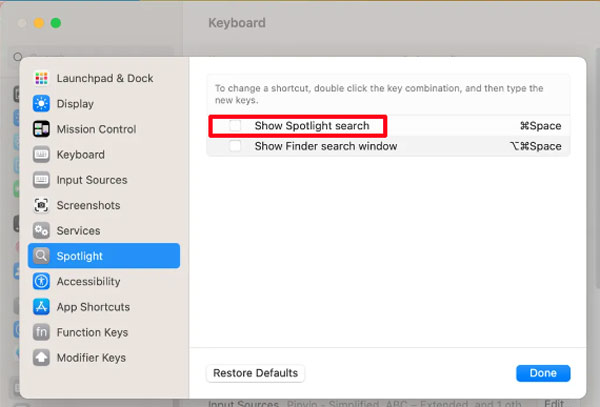Select the Spotlight category label
Image resolution: width=600 pixels, height=407 pixels.
(x=80, y=256)
